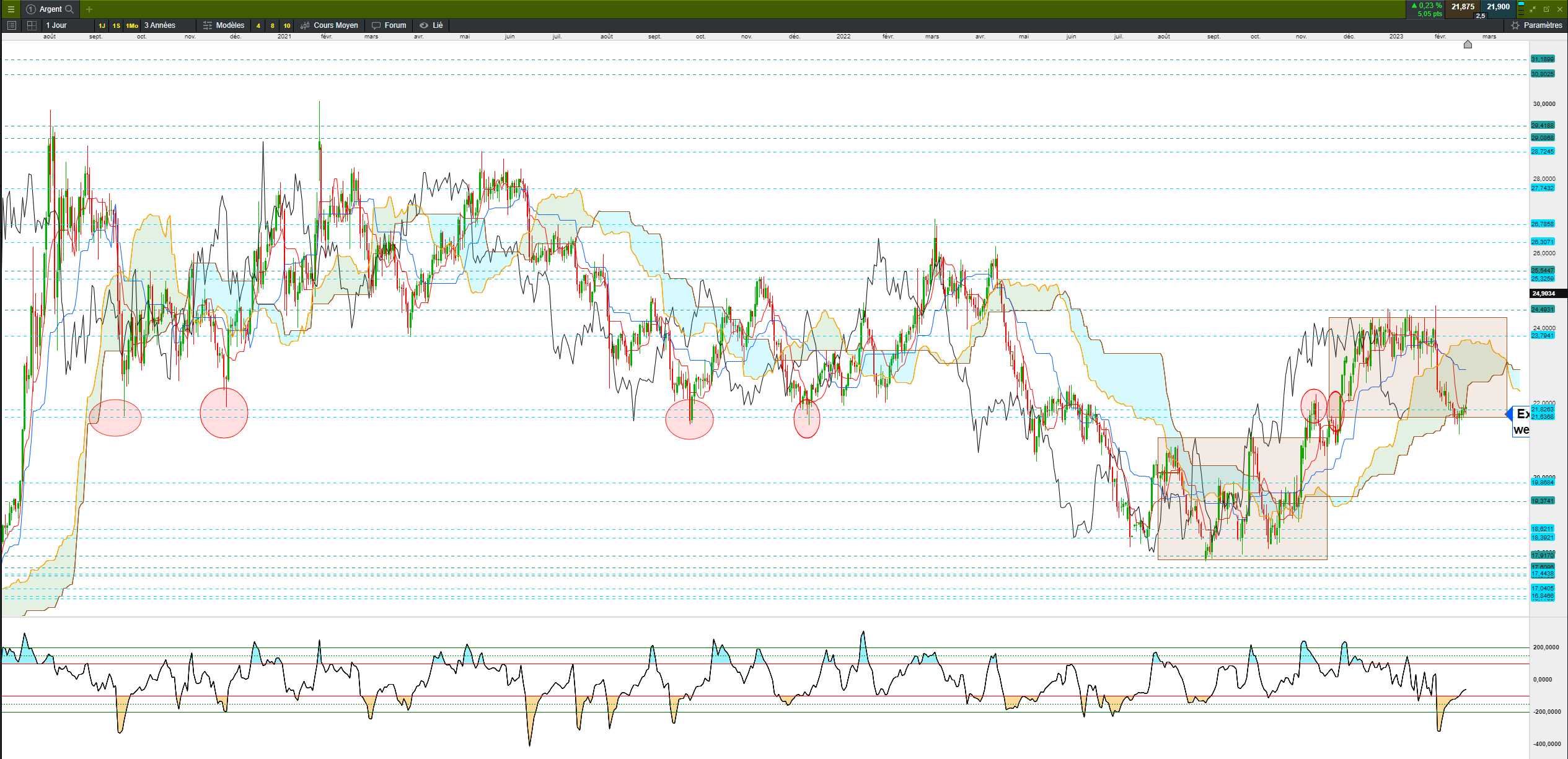Viewport: 1568px width, 759px height.
Task: Select the 1J period shortcut
Action: click(x=102, y=26)
